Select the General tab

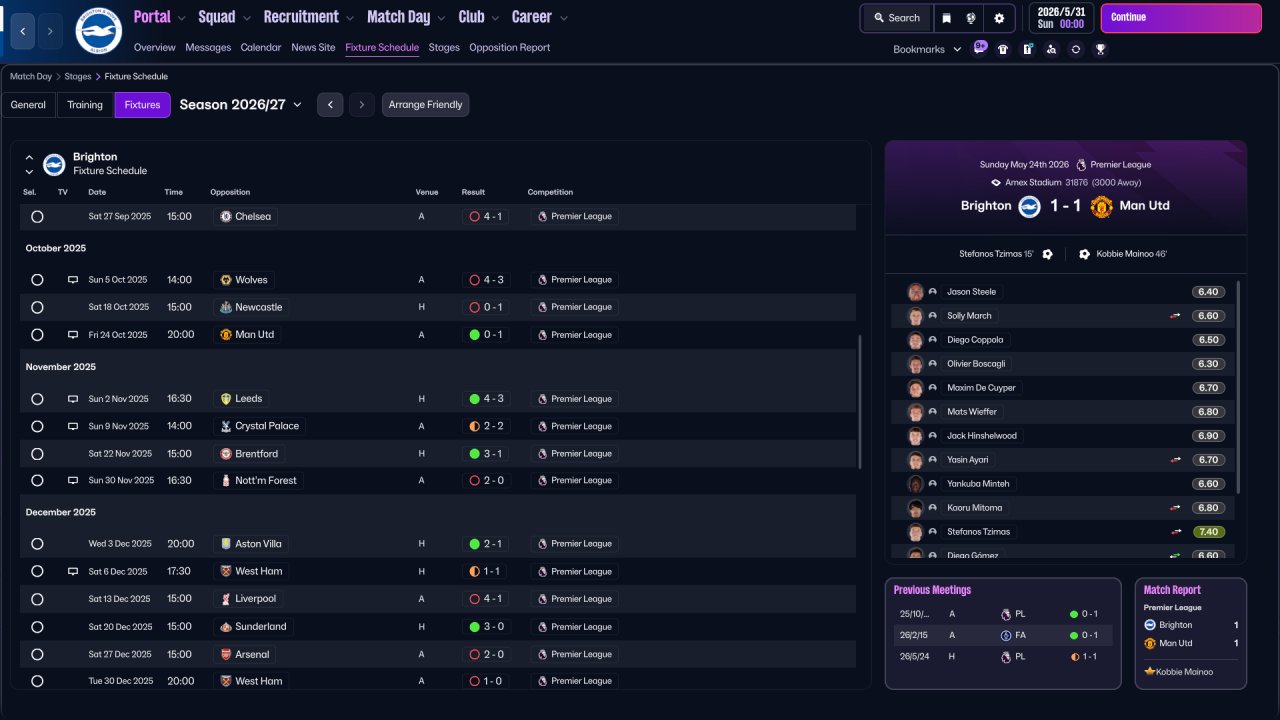[28, 105]
